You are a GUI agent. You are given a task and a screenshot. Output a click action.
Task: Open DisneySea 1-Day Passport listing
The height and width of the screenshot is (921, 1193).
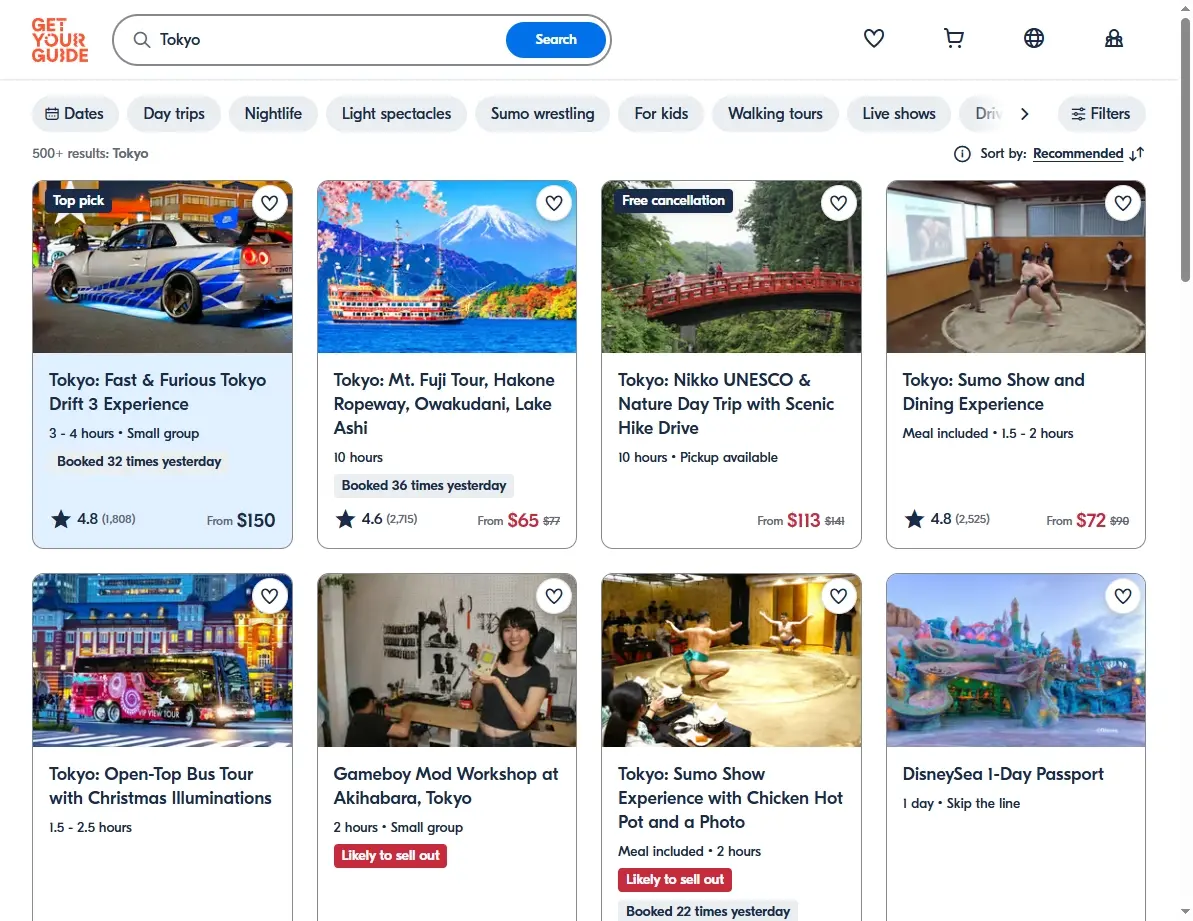(1003, 774)
